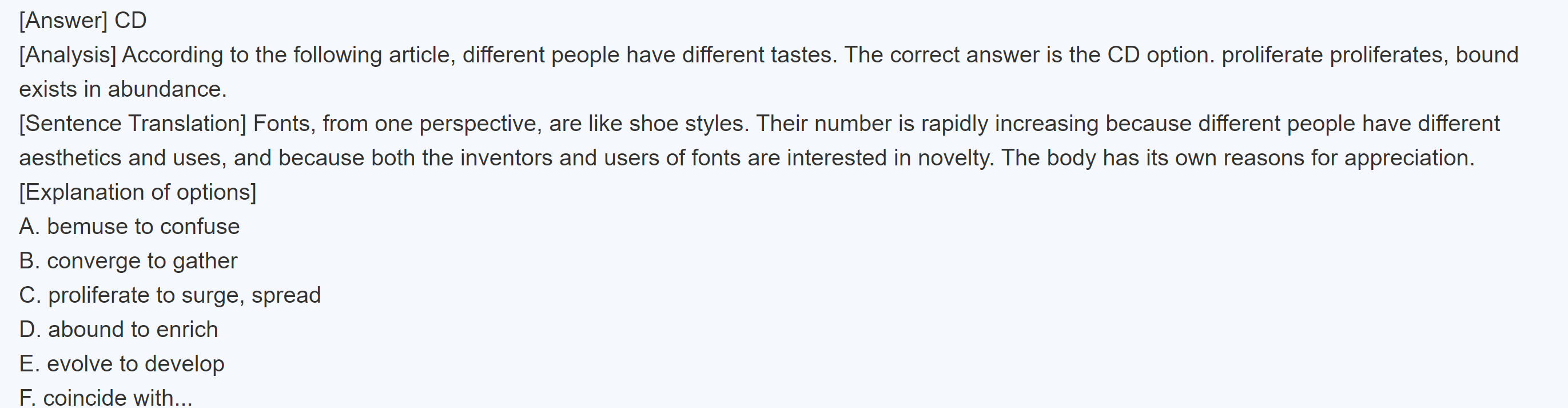Viewport: 1568px width, 408px height.
Task: Click the [Explanation of options] heading
Action: (x=138, y=192)
